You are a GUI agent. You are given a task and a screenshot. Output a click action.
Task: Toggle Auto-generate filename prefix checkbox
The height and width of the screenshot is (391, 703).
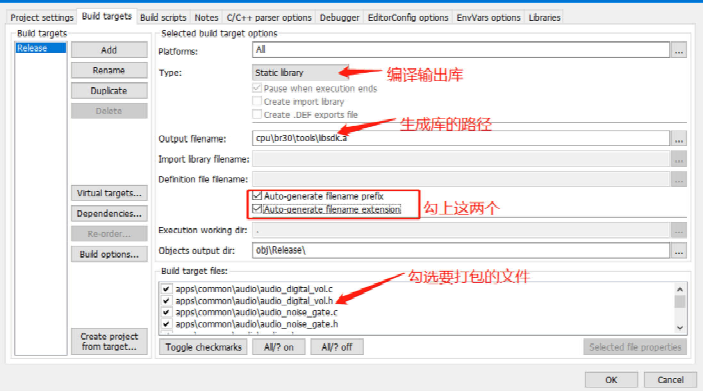click(x=257, y=196)
